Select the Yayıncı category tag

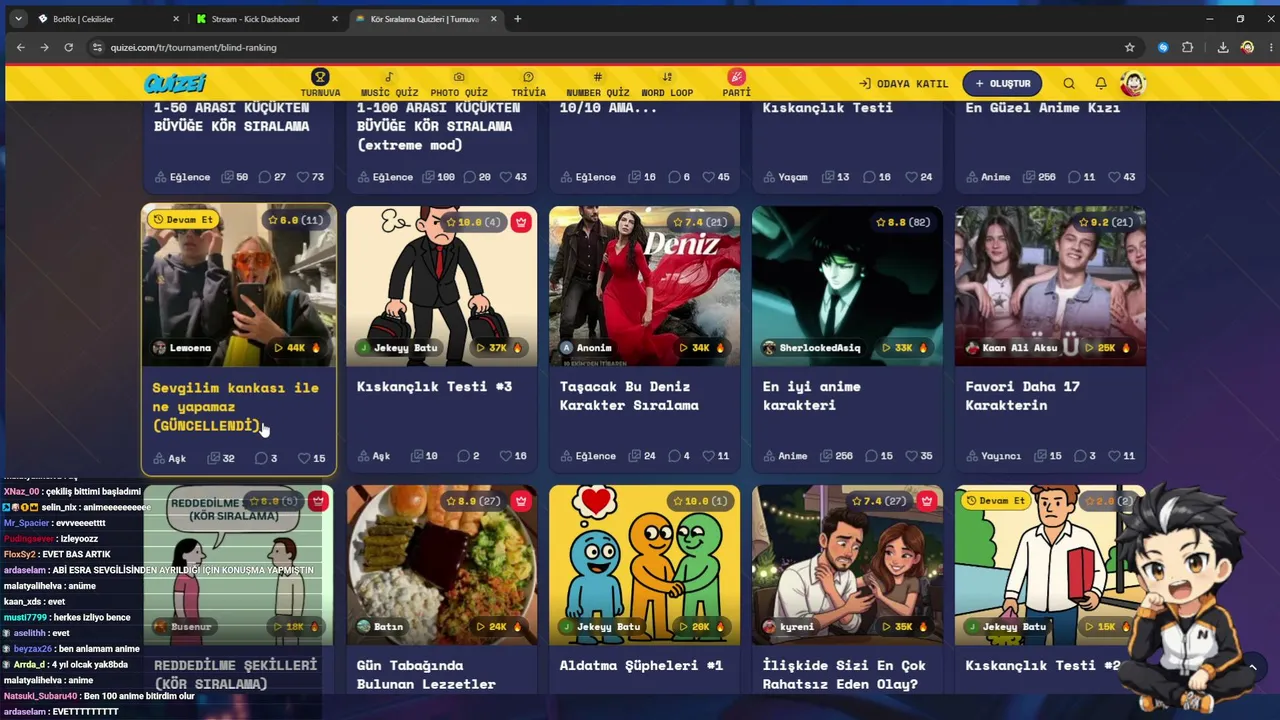[993, 456]
